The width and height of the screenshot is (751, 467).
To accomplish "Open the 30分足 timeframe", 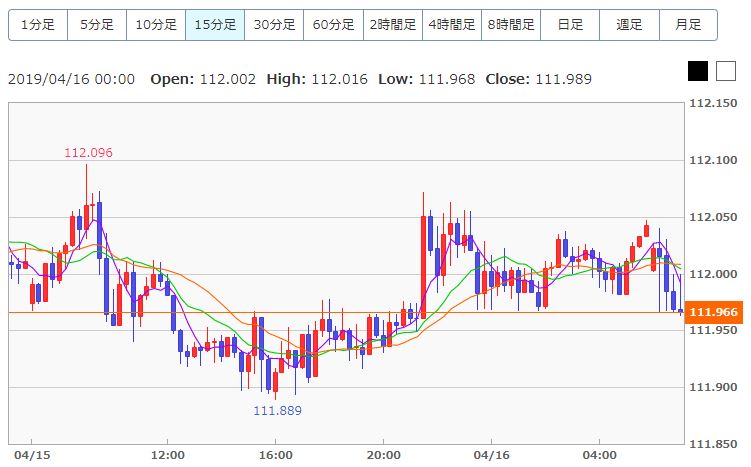I will tap(274, 24).
